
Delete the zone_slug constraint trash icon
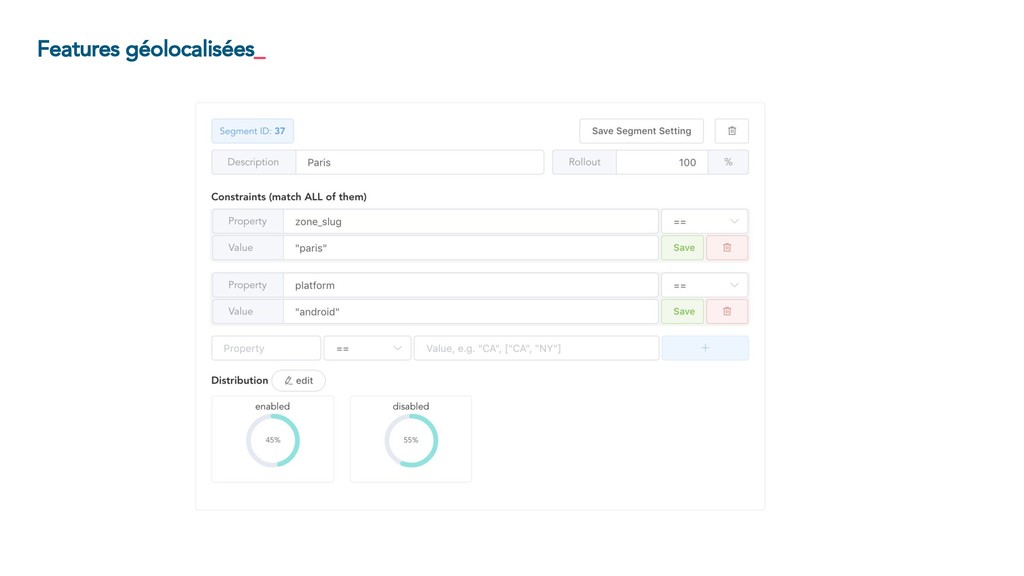pos(727,248)
